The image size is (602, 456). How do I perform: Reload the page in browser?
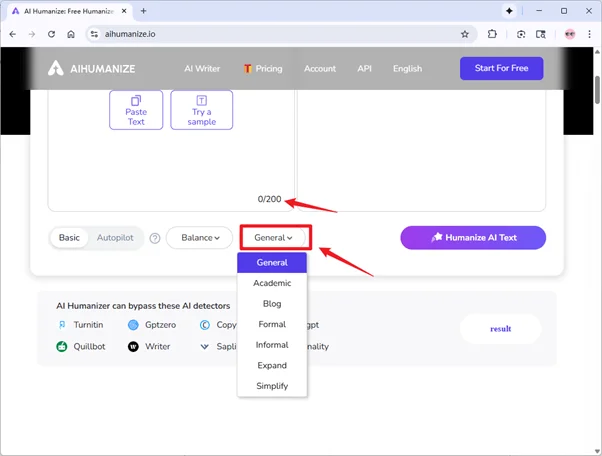51,33
